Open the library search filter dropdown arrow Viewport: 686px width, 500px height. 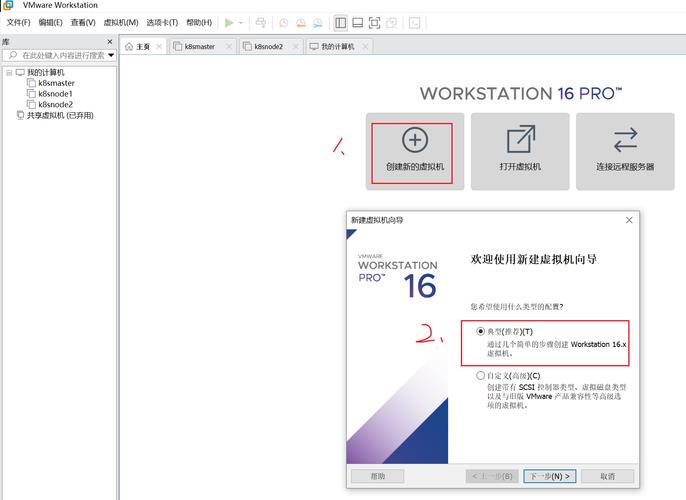(111, 55)
